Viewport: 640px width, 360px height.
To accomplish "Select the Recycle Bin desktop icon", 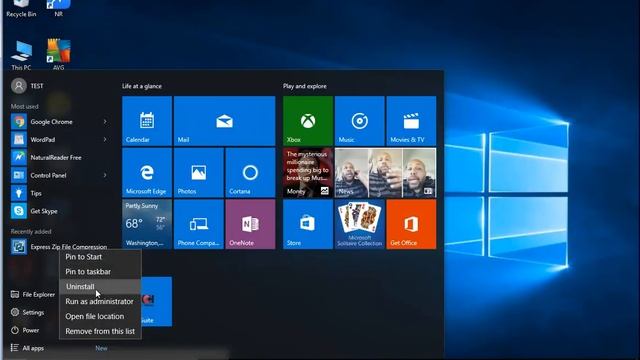I will click(x=21, y=9).
